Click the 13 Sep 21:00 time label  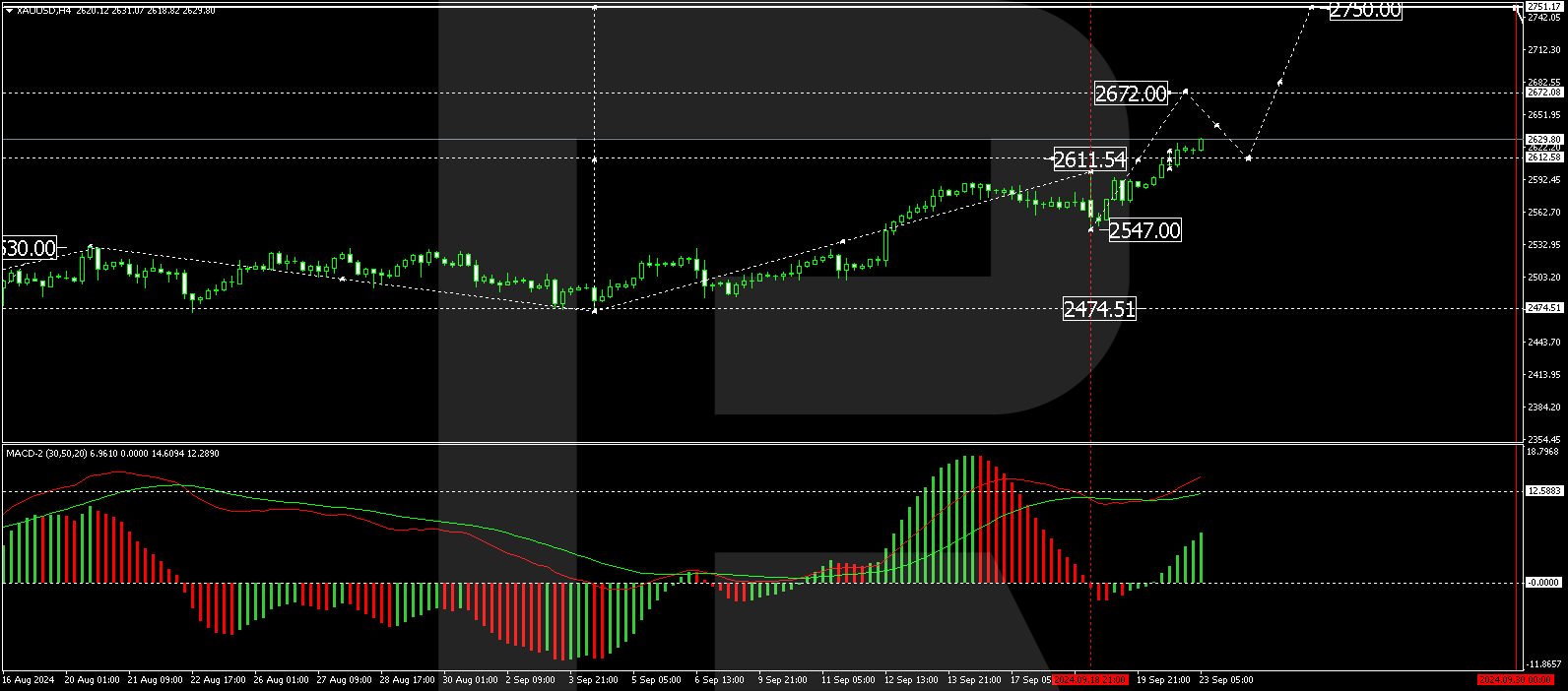point(974,680)
